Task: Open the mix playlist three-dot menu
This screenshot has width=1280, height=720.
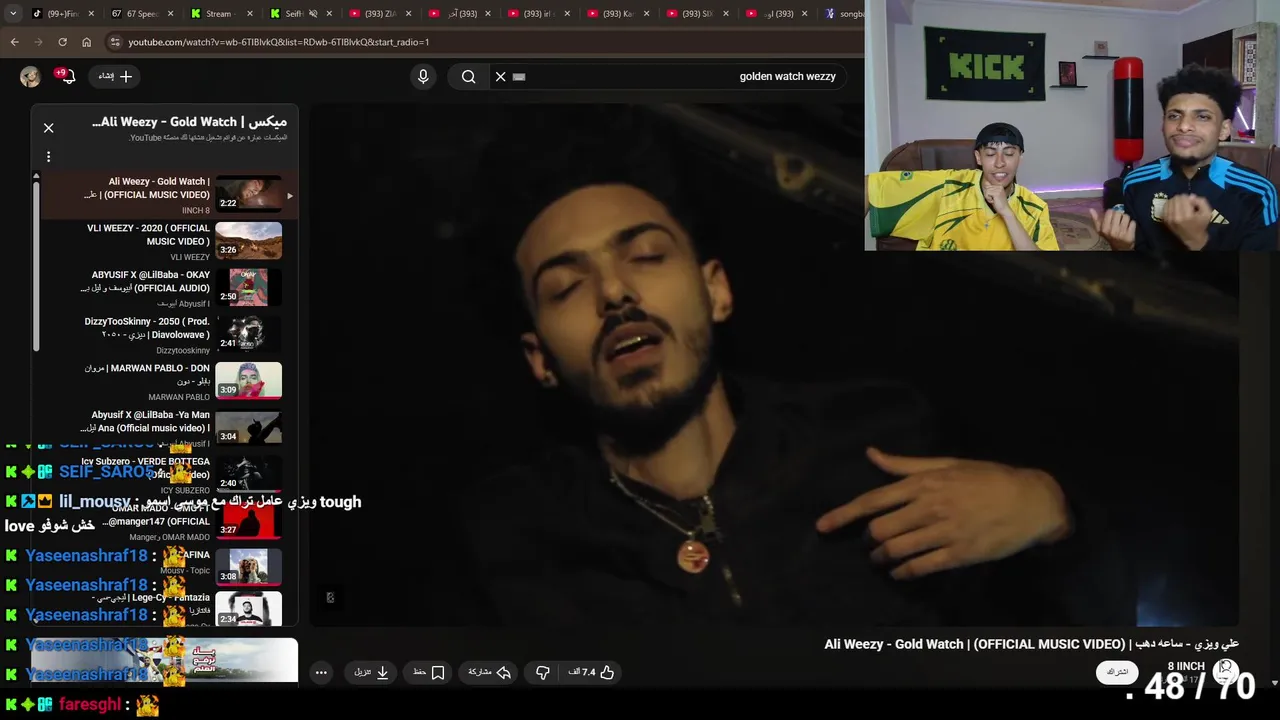Action: coord(48,157)
